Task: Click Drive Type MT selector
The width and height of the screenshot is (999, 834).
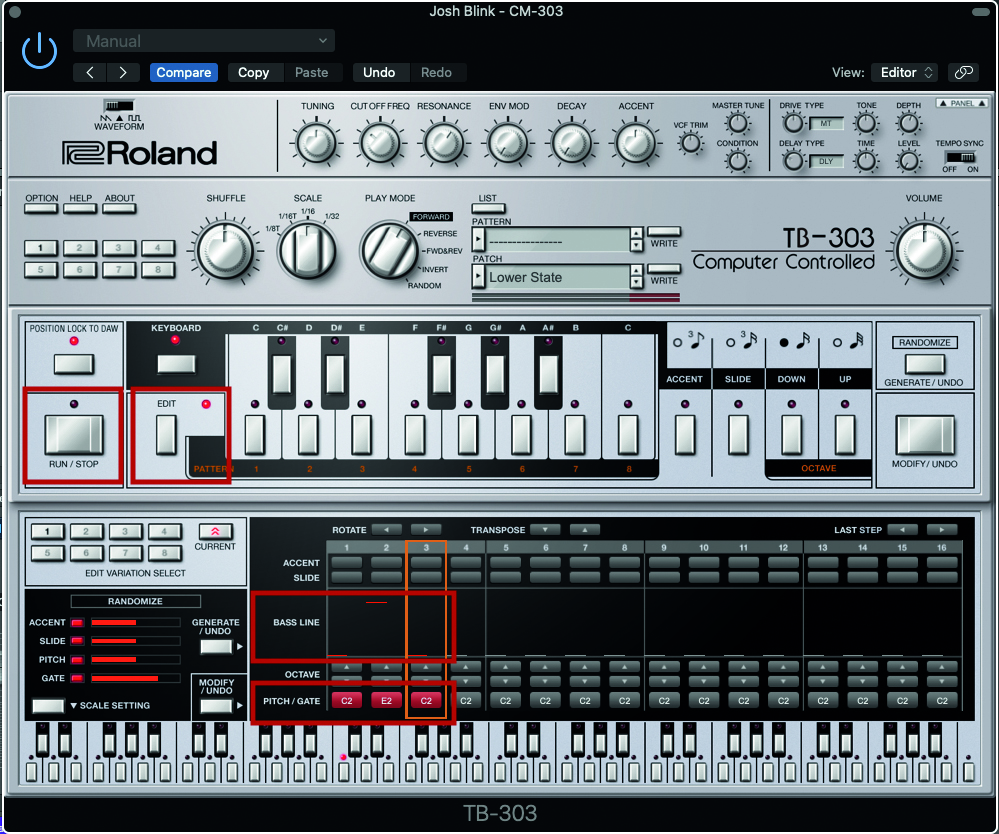Action: (x=826, y=124)
